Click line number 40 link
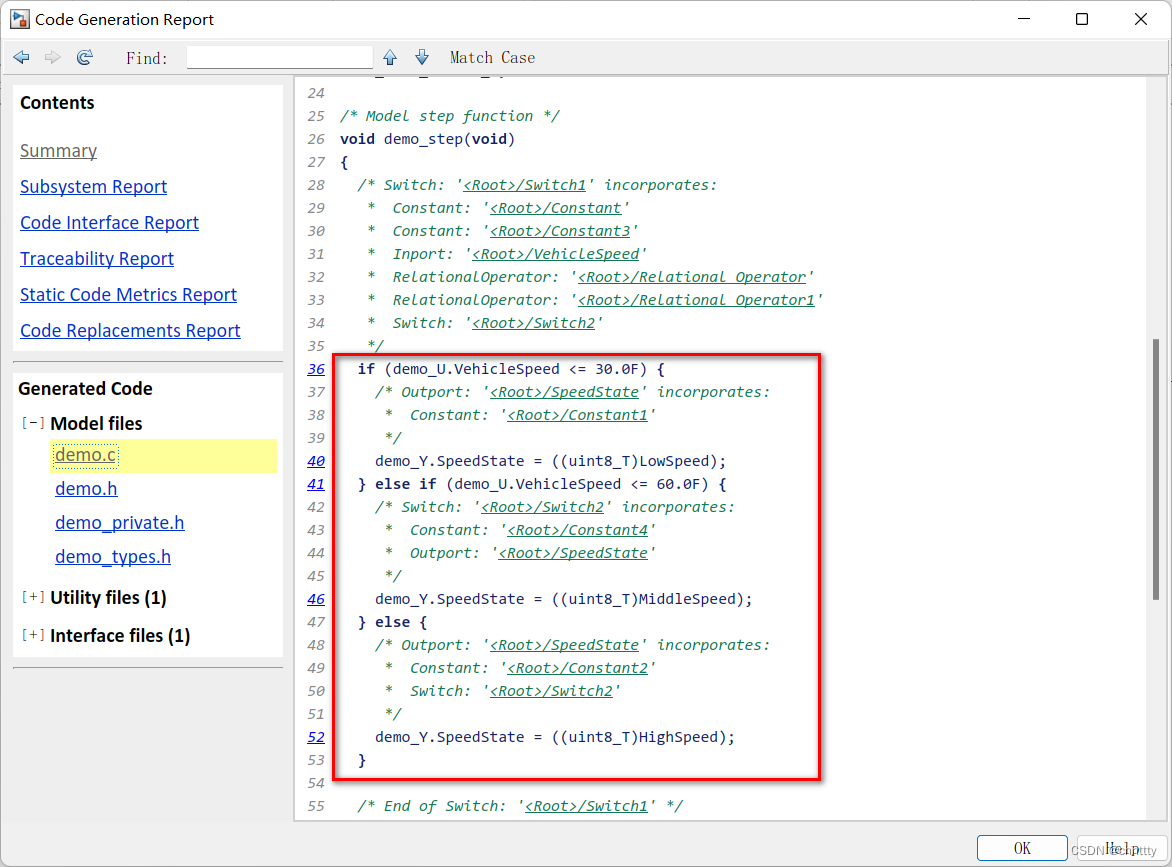 tap(316, 461)
